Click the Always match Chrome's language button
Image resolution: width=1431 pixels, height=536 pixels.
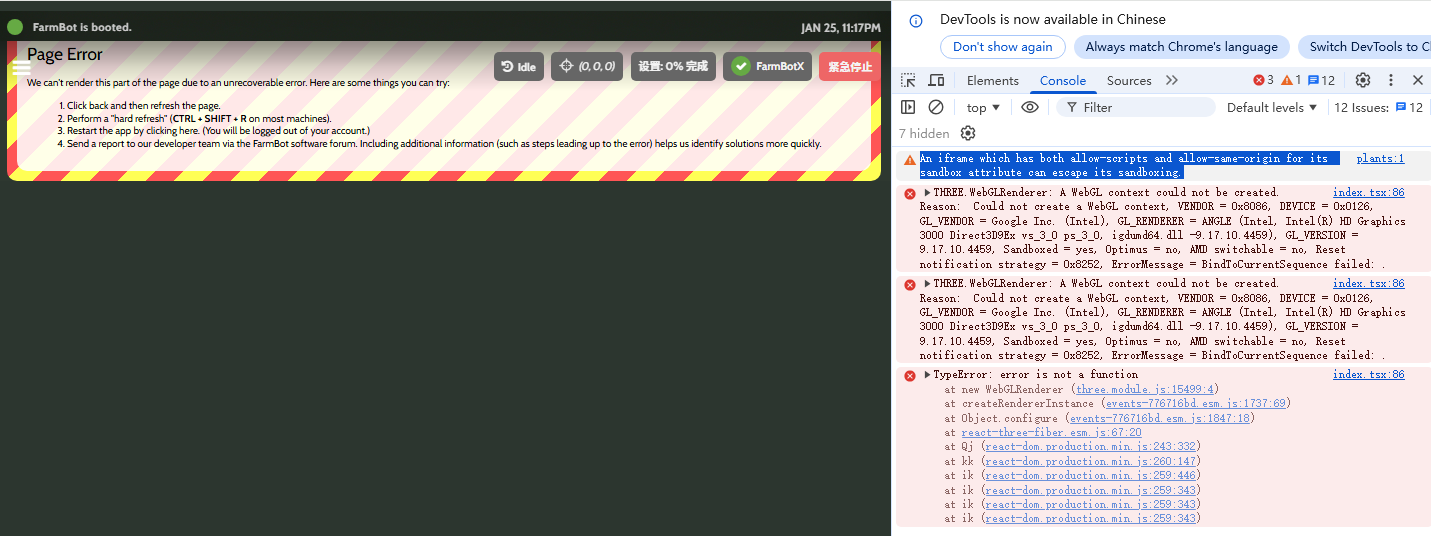tap(1181, 47)
